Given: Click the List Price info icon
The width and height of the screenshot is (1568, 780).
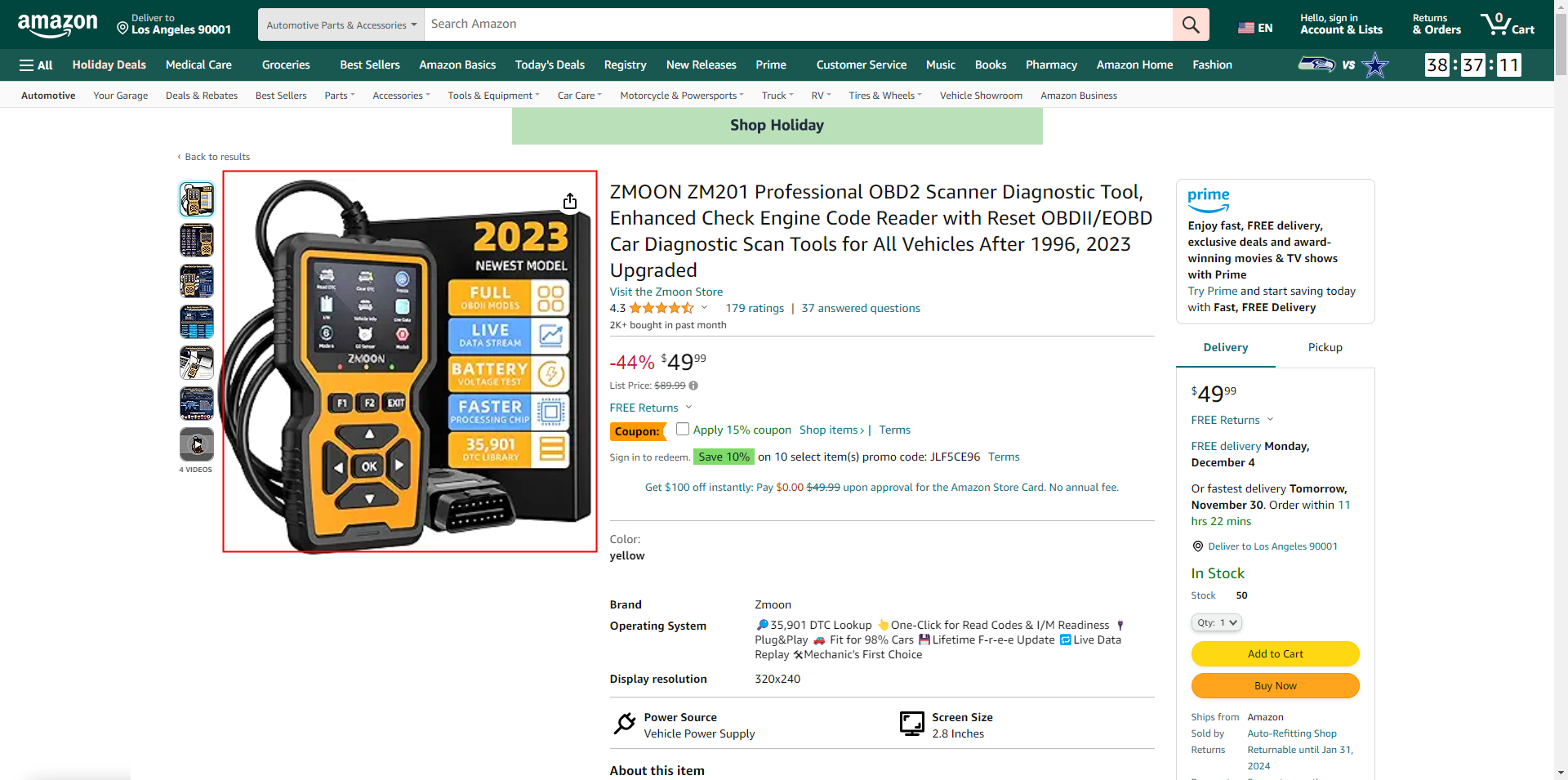Looking at the screenshot, I should (693, 386).
